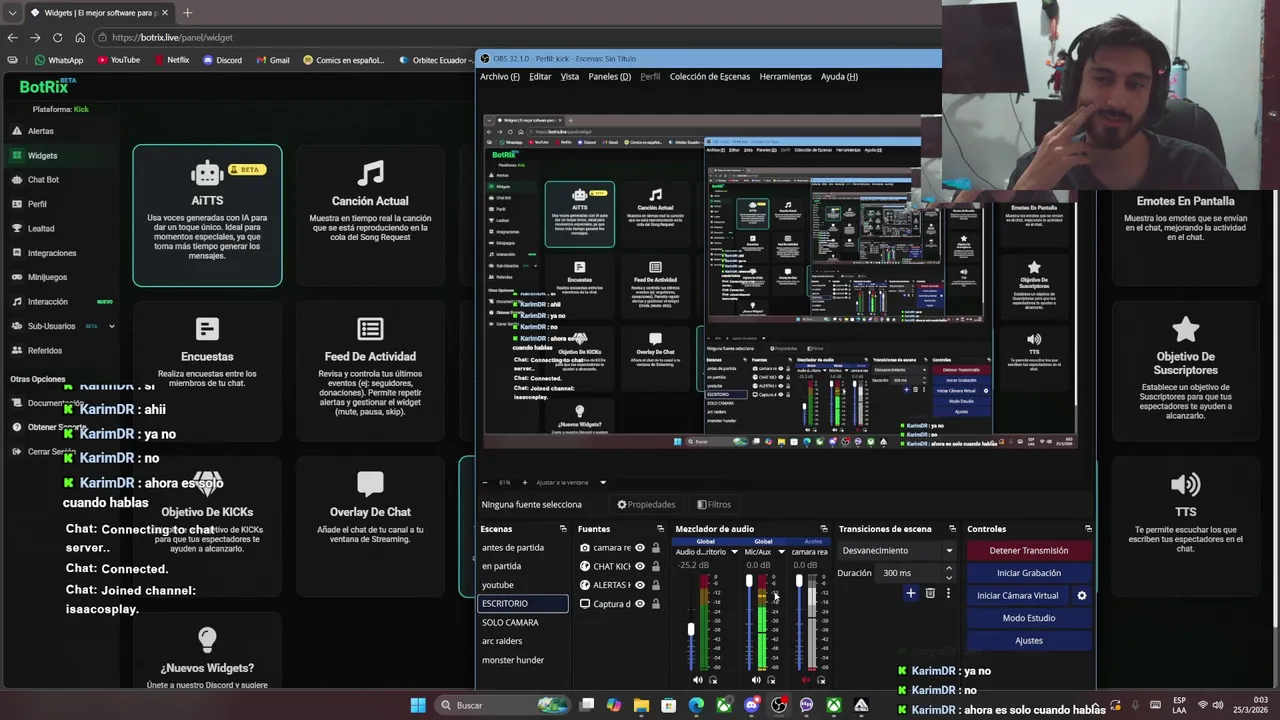Open Minijuegos in BotRix sidebar

tap(47, 277)
